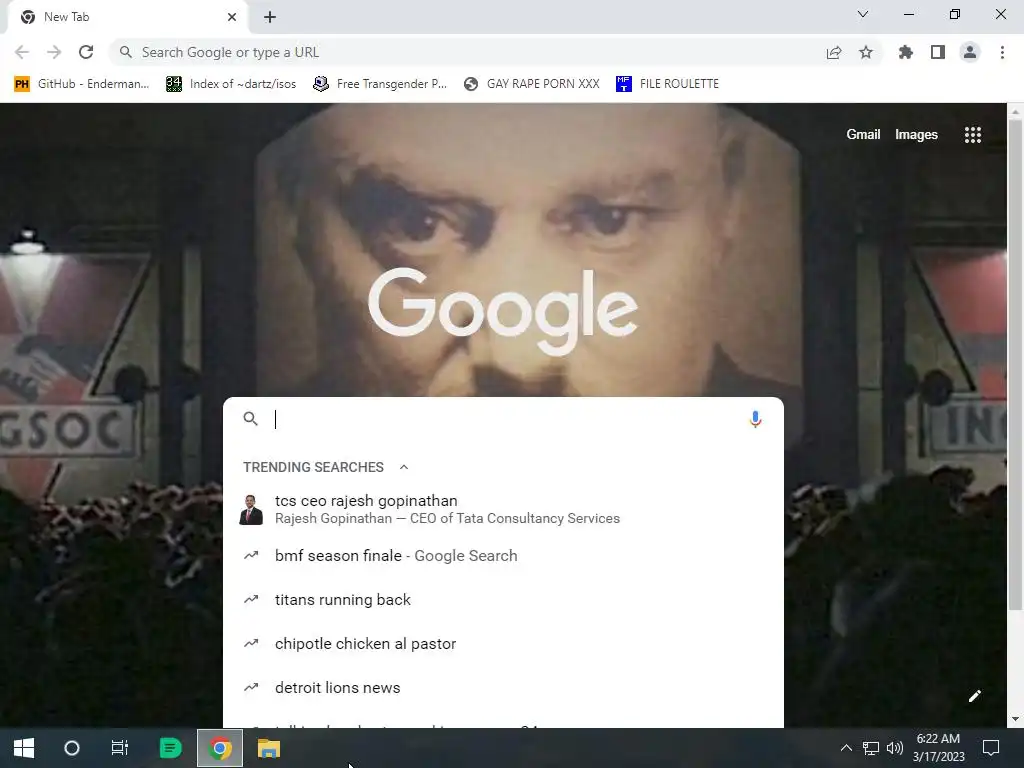Open the Google apps grid
Screen dimensions: 1024x768
pyautogui.click(x=973, y=135)
